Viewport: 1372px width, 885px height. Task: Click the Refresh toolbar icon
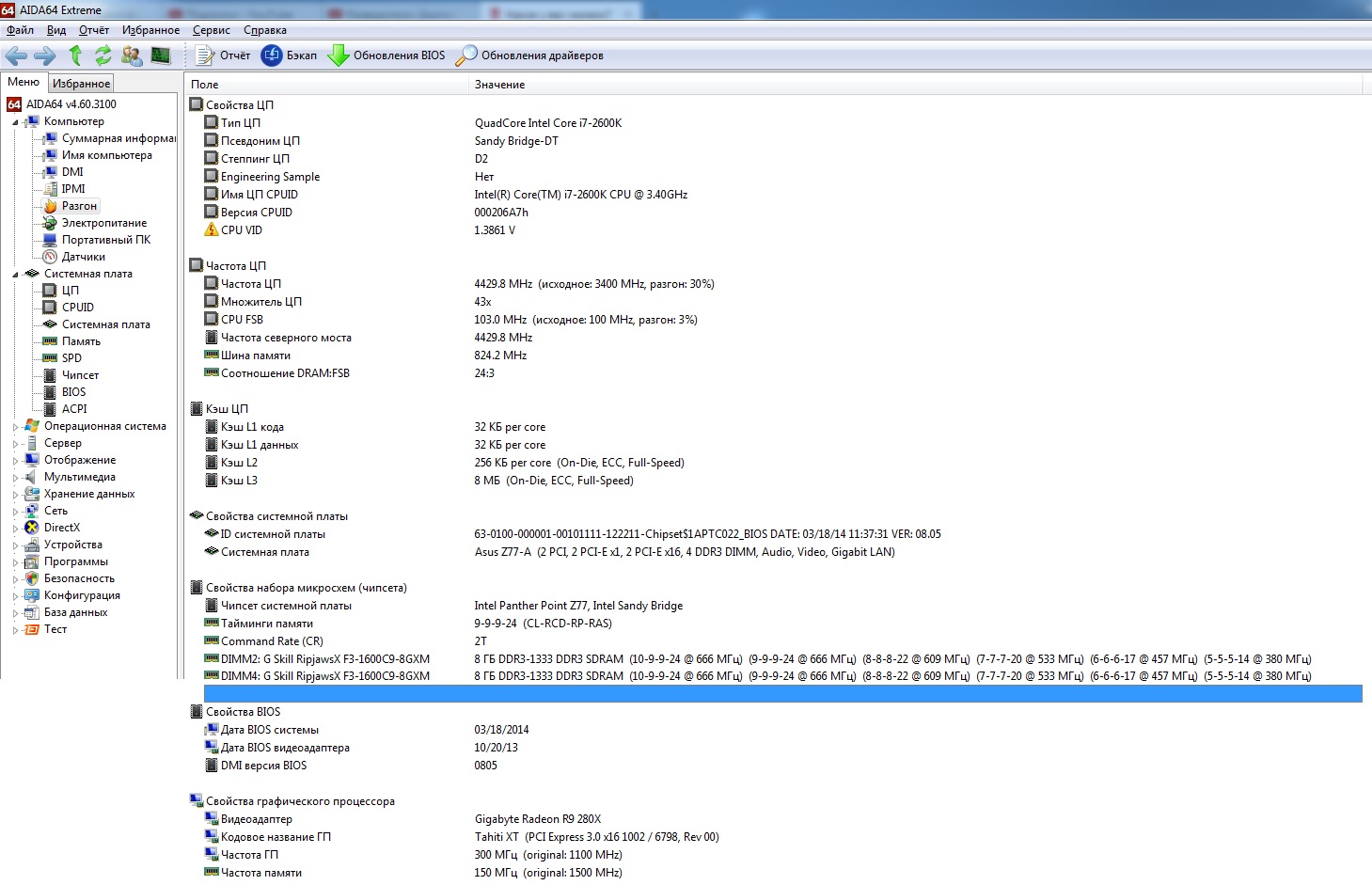click(x=103, y=55)
